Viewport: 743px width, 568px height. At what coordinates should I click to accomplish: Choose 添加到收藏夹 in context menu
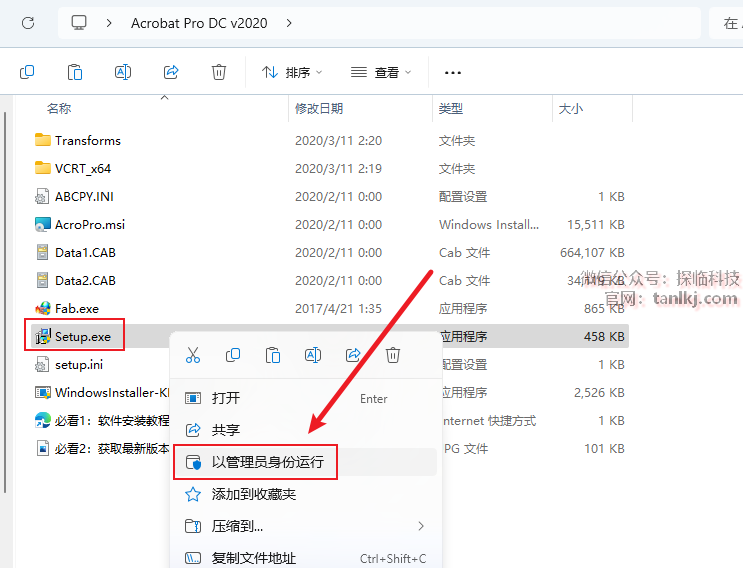pyautogui.click(x=306, y=494)
